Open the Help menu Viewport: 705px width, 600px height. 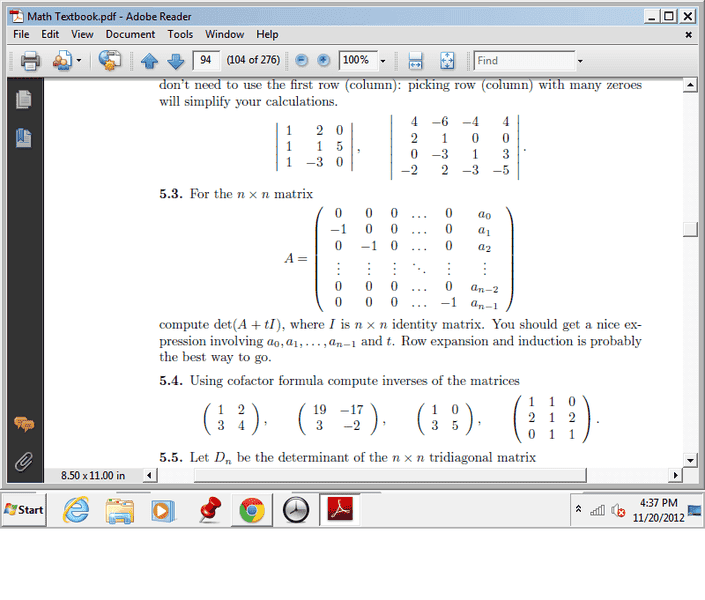tap(267, 34)
